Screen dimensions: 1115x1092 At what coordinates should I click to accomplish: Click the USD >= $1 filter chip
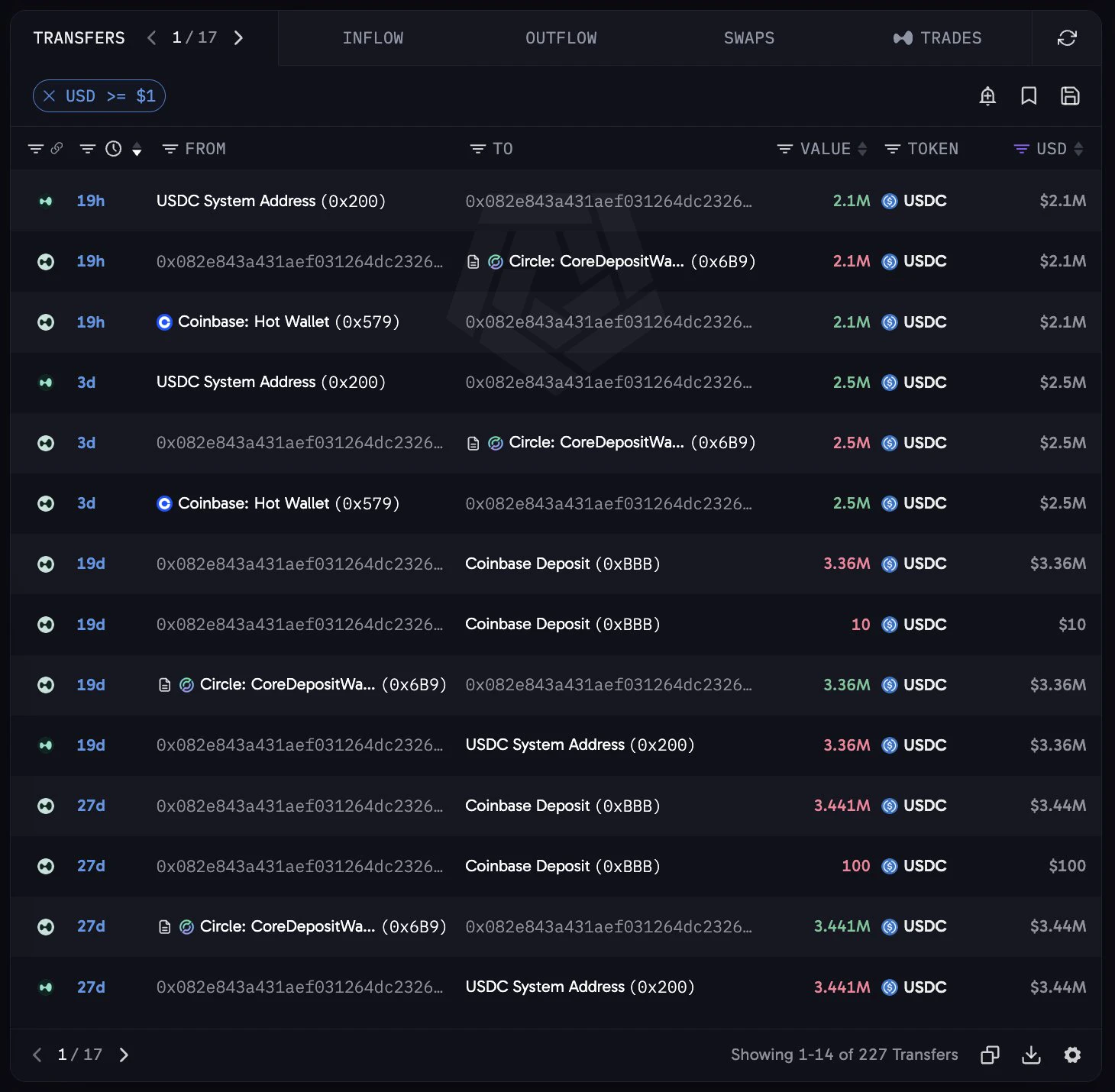99,96
